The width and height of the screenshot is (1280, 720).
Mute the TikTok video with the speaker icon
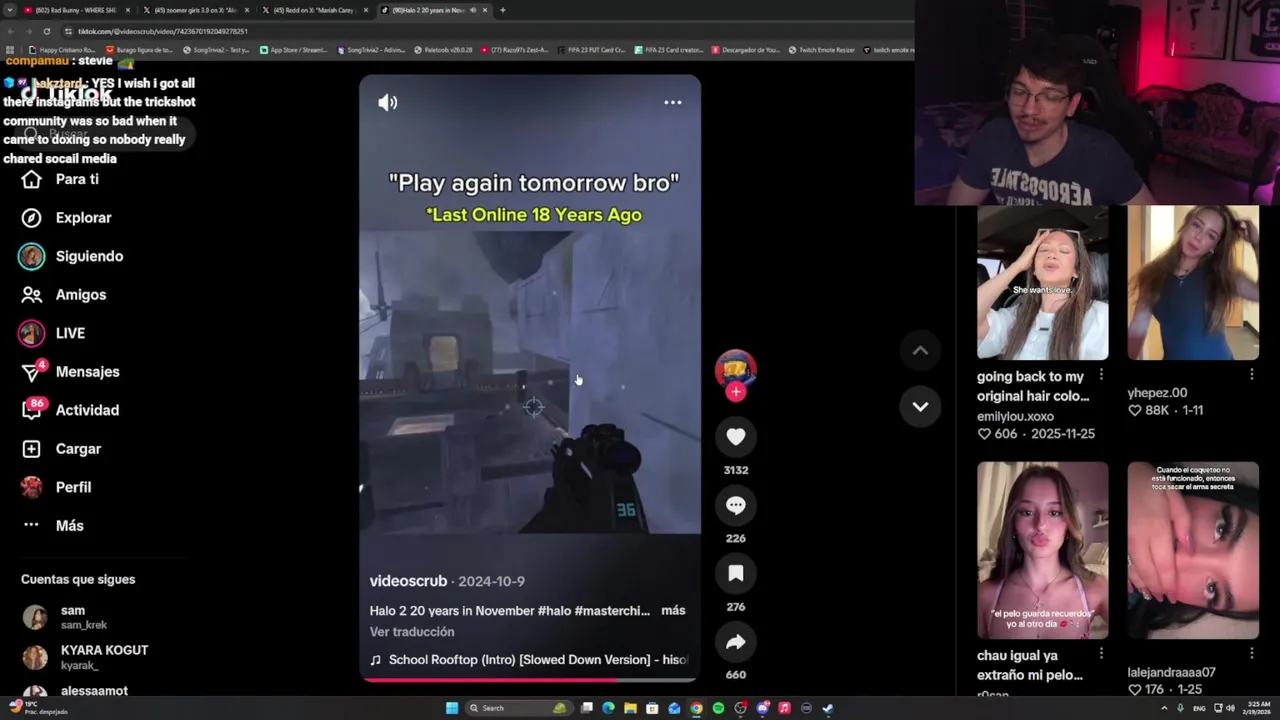[x=388, y=102]
